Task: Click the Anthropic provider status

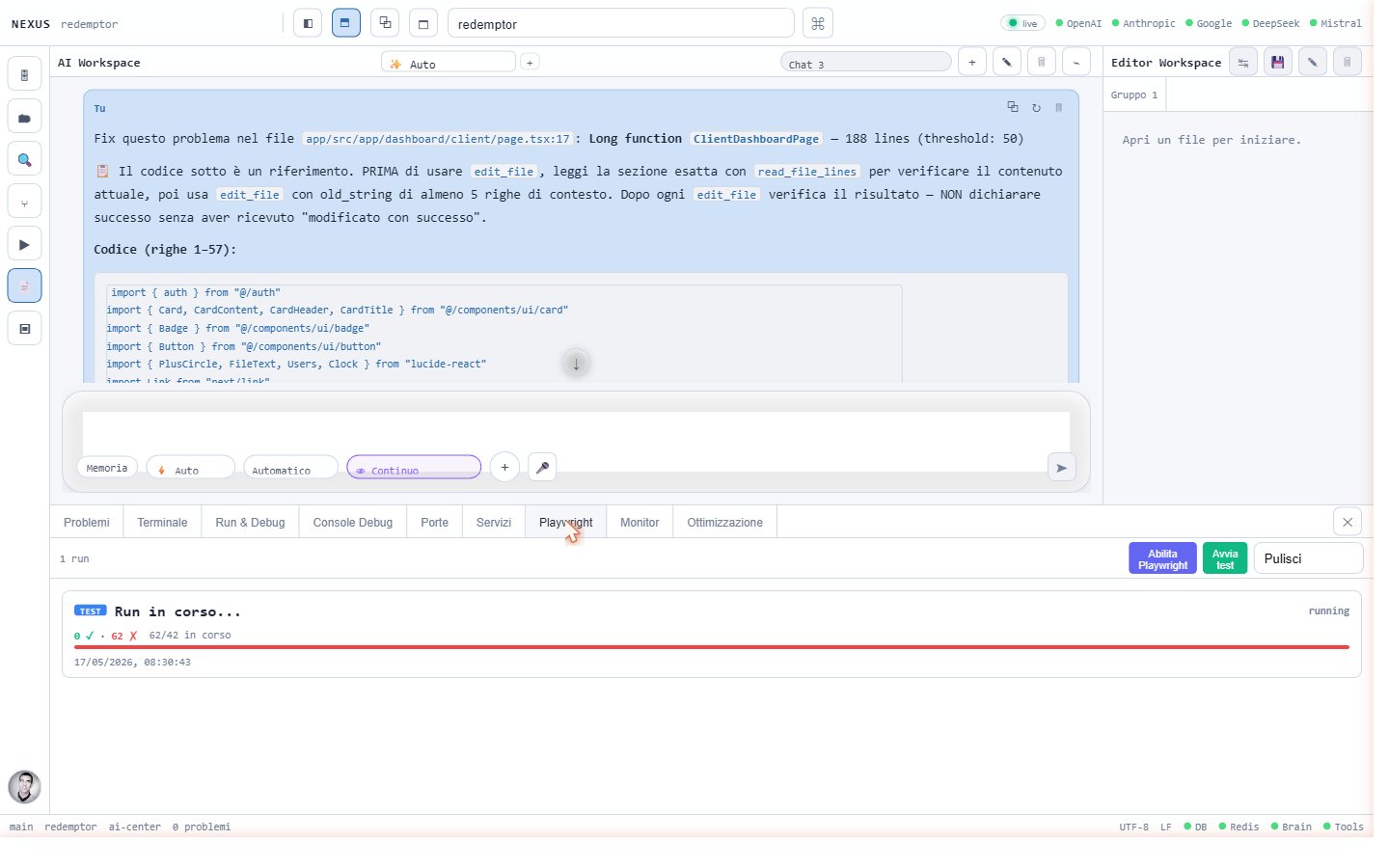Action: pos(1143,23)
